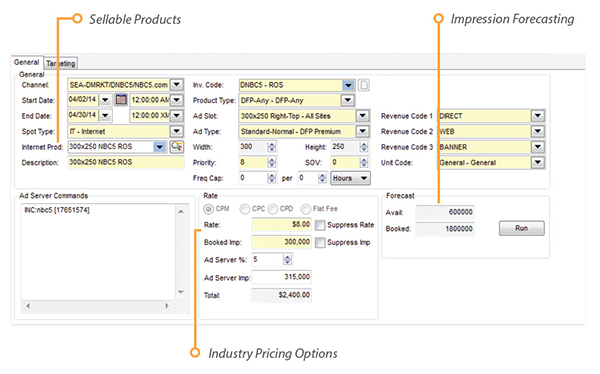Open the Freq Cap Hours dropdown
600x374 pixels.
click(351, 178)
